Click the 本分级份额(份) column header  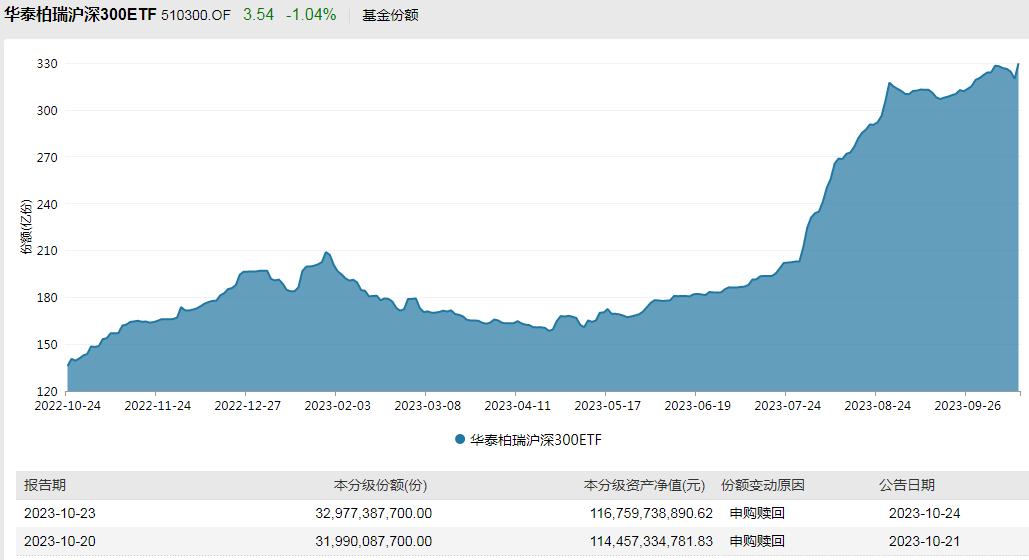coord(380,485)
